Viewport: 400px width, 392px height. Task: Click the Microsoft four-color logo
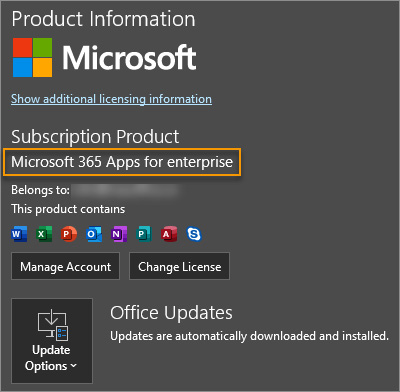pos(33,57)
